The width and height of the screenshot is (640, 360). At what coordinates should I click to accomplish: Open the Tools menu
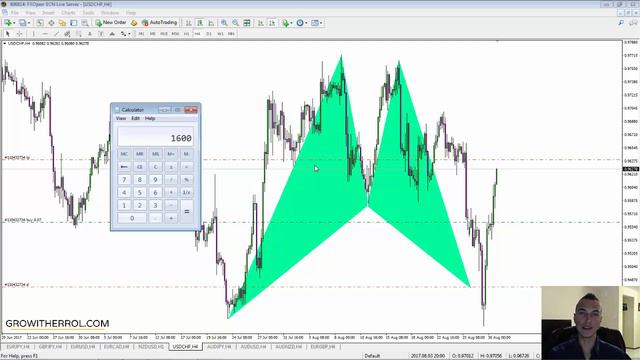[88, 13]
